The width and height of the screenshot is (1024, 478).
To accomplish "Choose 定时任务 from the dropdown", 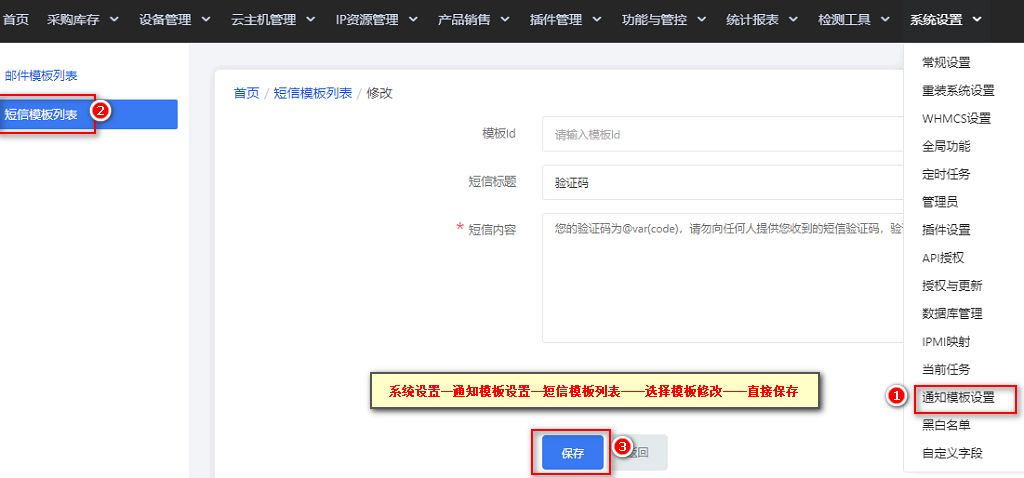I will click(946, 174).
